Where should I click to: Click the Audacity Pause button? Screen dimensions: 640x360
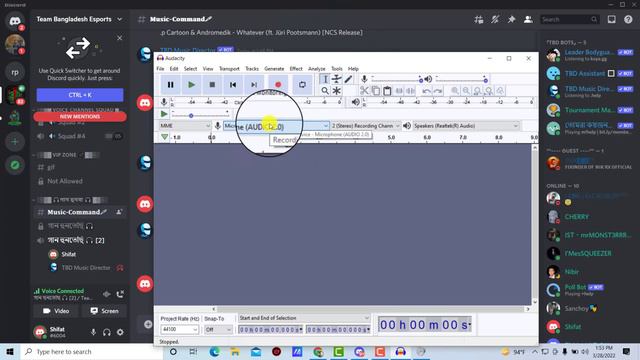pos(171,84)
